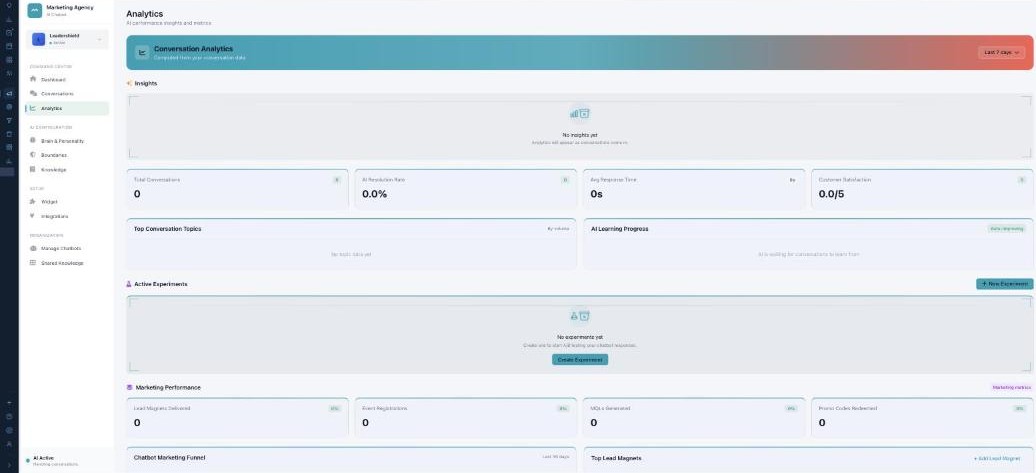Image resolution: width=1036 pixels, height=473 pixels.
Task: Click the Conversations chat bubbles icon
Action: (x=33, y=94)
